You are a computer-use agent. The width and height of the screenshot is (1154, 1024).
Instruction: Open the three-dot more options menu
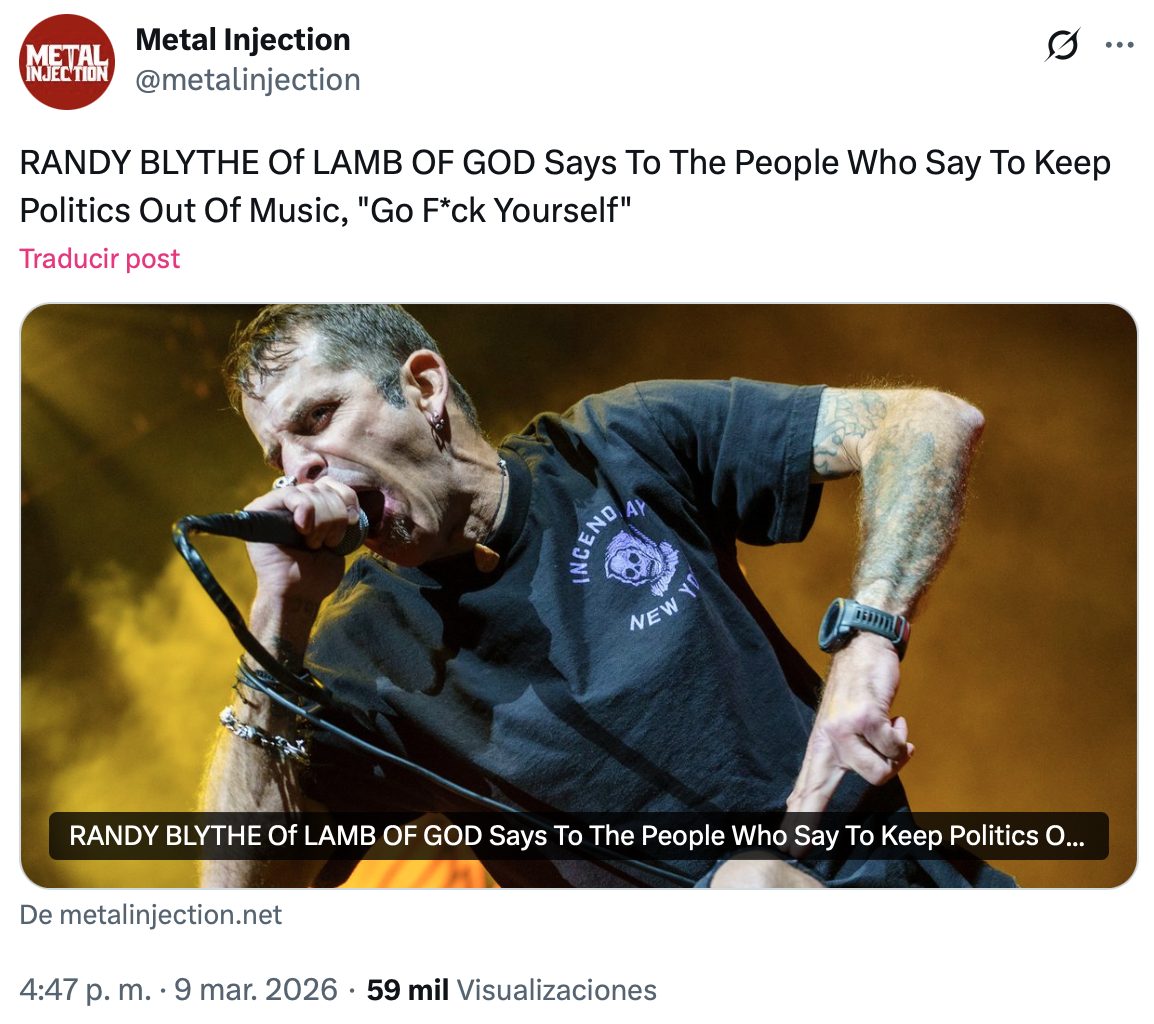point(1119,45)
